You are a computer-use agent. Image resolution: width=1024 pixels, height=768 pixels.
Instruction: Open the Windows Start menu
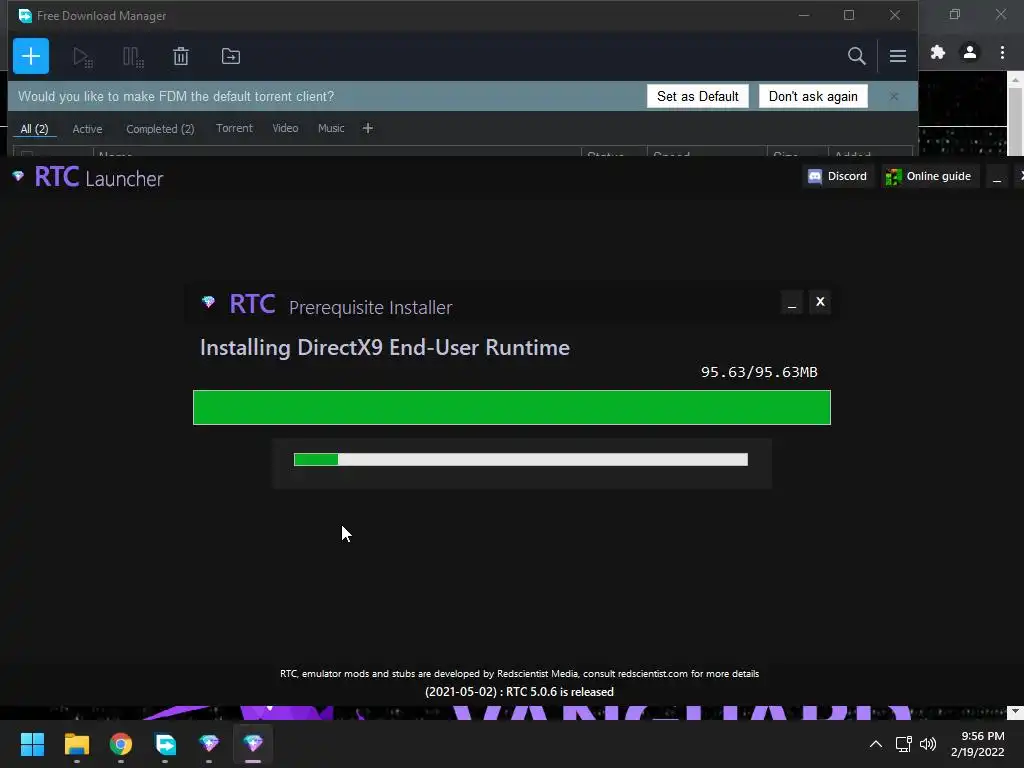tap(32, 744)
